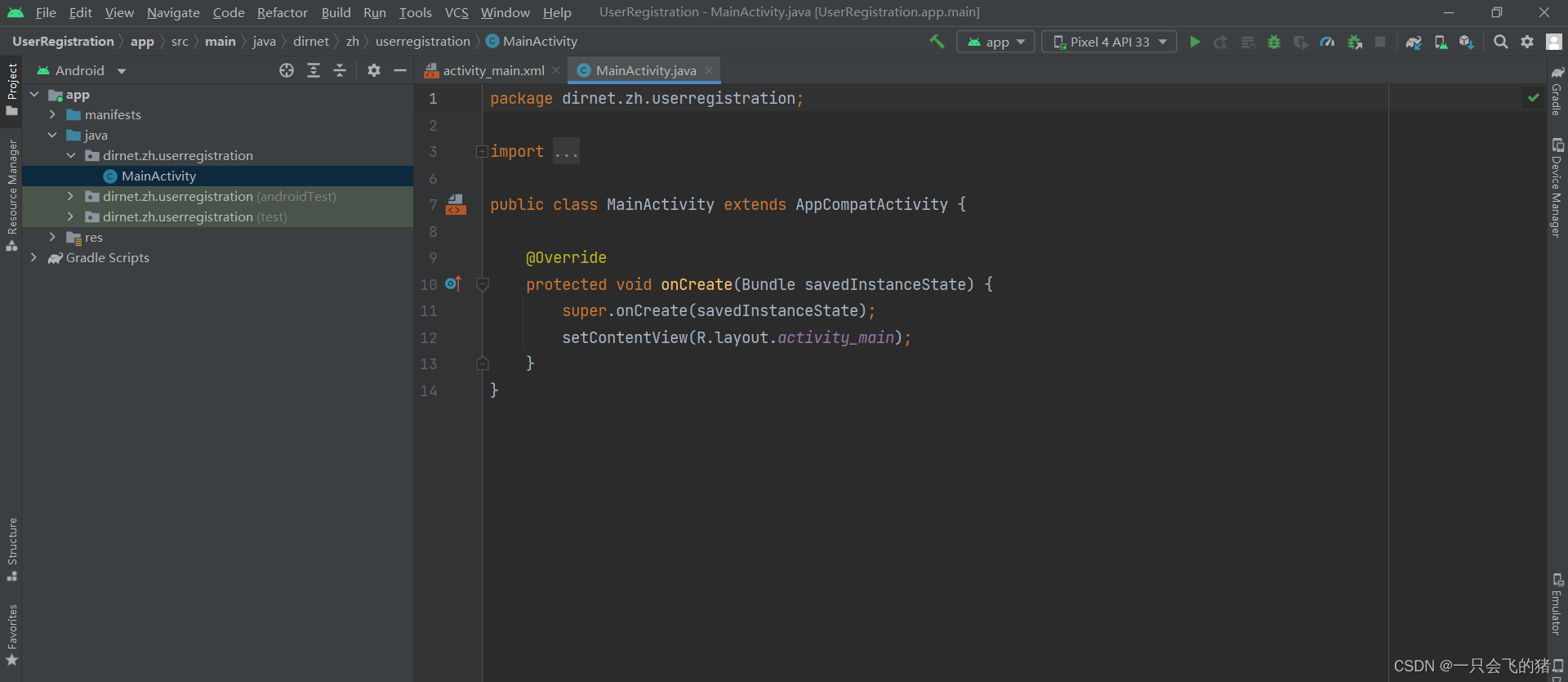Open the Tools menu
This screenshot has width=1568, height=682.
click(x=415, y=12)
